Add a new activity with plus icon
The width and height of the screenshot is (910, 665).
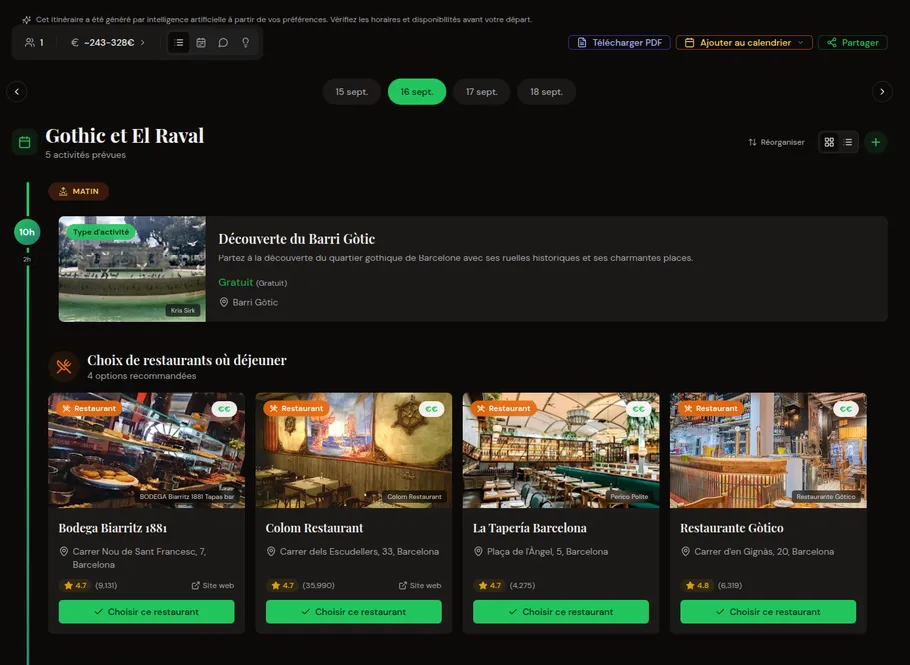876,142
